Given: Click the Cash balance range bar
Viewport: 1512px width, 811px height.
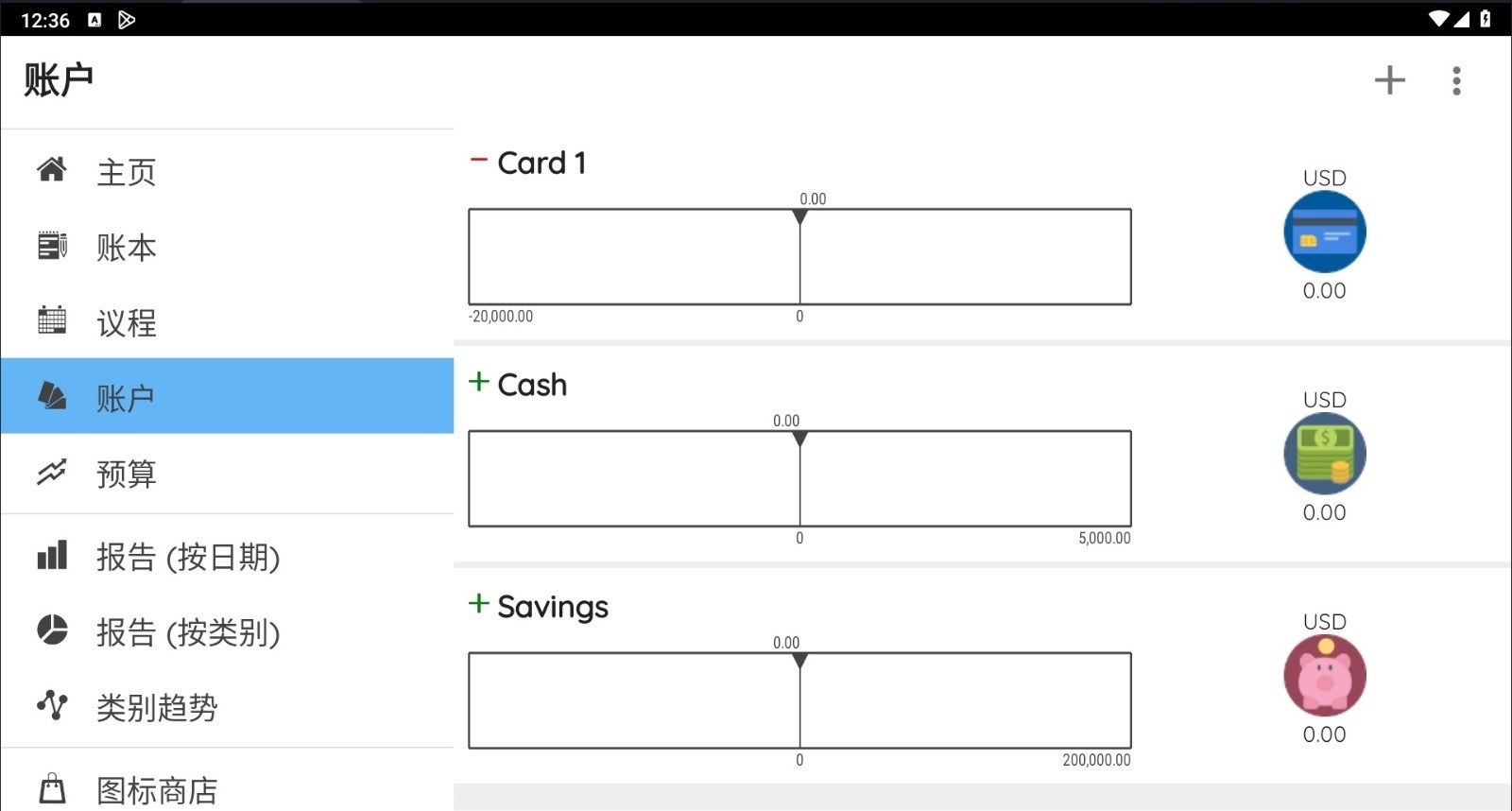Looking at the screenshot, I should pyautogui.click(x=799, y=478).
